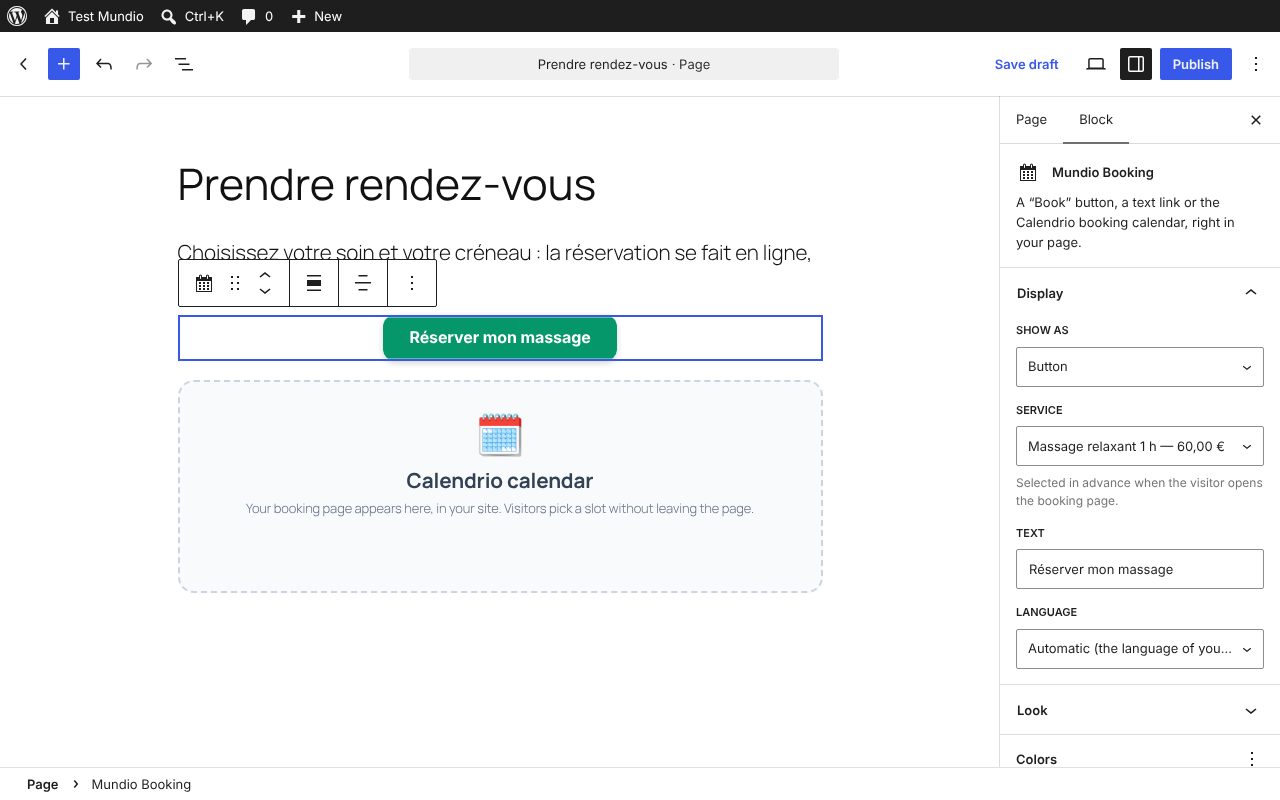Open the blue block inserter plus button
1280x800 pixels.
pos(64,64)
